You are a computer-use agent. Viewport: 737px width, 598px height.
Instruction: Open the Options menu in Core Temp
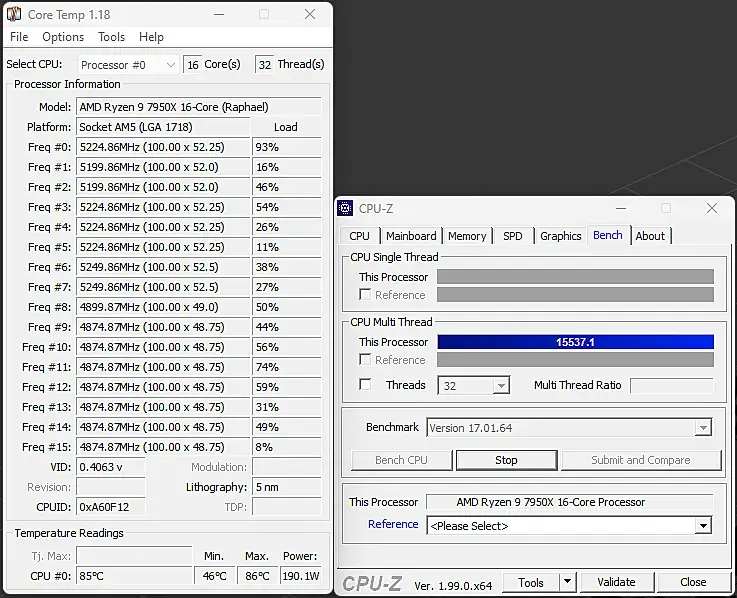coord(63,37)
